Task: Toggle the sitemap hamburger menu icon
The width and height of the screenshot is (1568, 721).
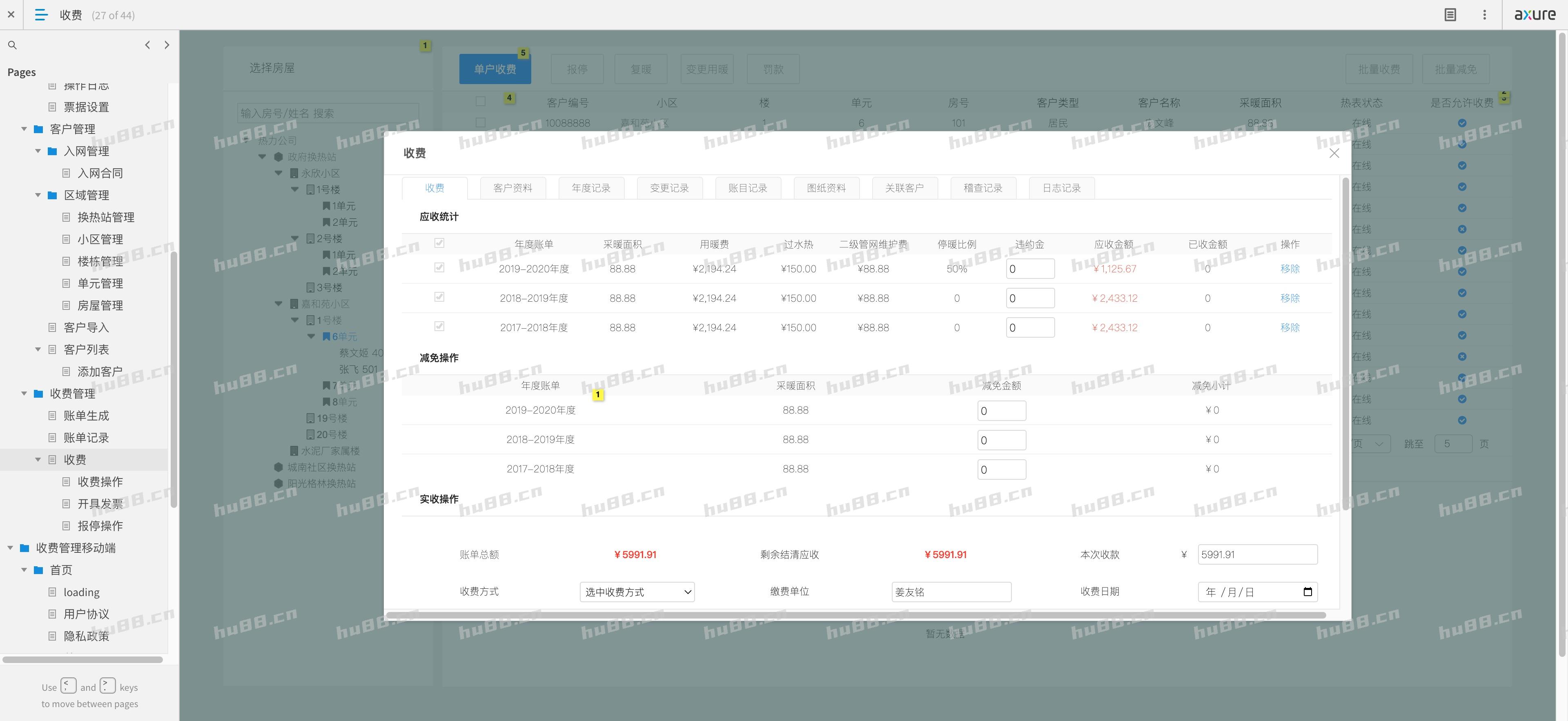Action: [x=41, y=15]
